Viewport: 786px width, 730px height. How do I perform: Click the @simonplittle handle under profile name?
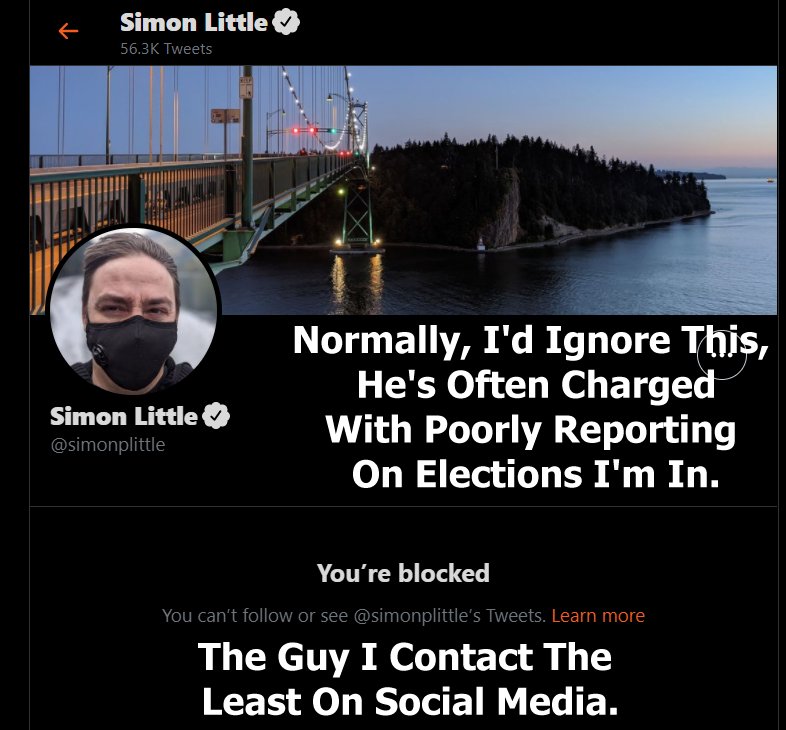108,444
